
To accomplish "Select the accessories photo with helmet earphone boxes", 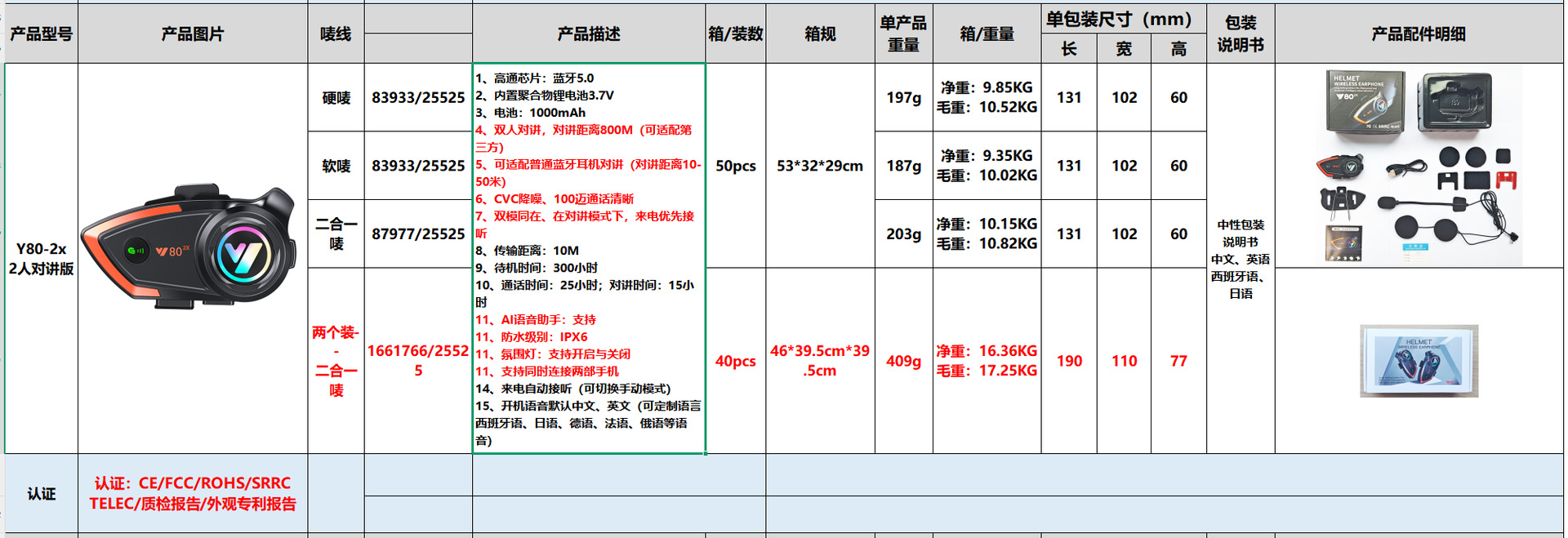I will point(1419,167).
